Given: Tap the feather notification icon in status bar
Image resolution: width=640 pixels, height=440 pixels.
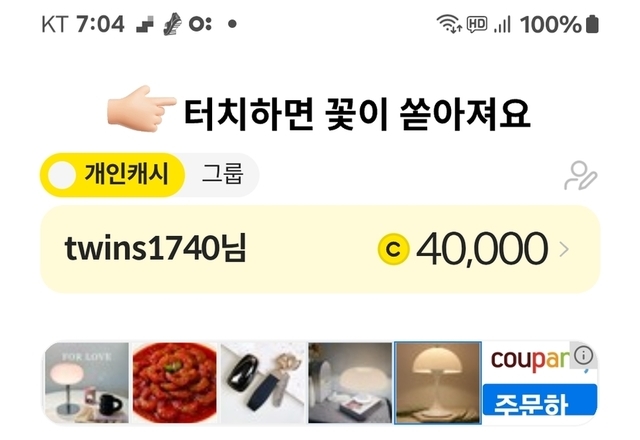Looking at the screenshot, I should click(x=172, y=24).
